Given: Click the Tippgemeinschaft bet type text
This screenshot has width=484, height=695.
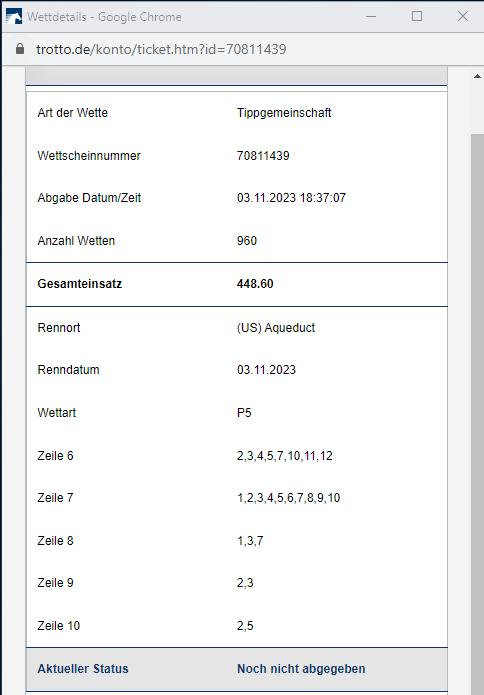Looking at the screenshot, I should coord(284,113).
